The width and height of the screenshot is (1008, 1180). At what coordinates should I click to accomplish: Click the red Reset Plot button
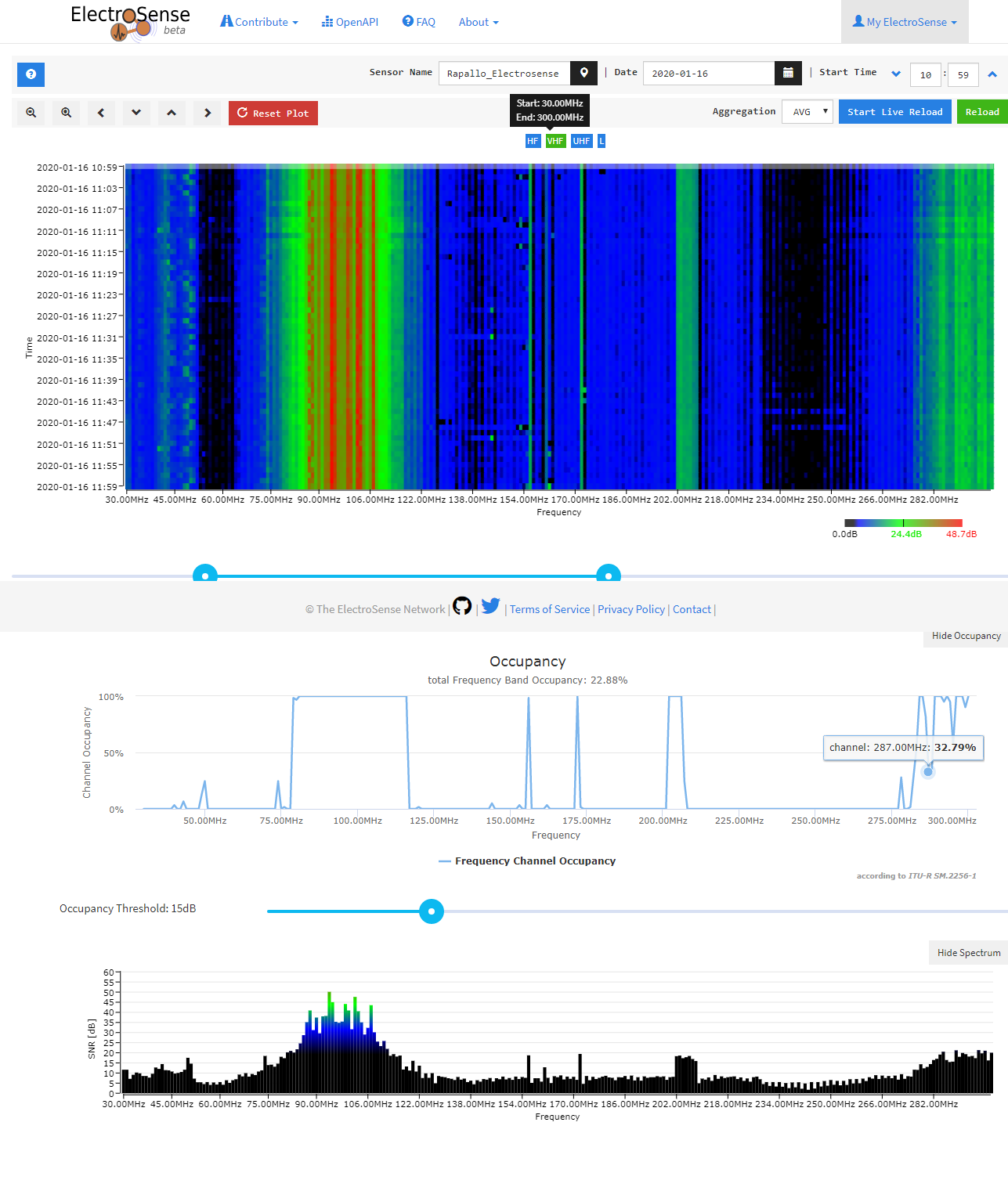point(273,113)
